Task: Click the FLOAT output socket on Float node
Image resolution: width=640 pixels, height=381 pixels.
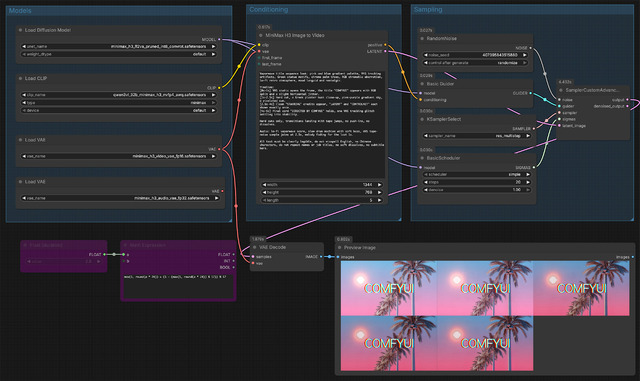Action: 104,254
